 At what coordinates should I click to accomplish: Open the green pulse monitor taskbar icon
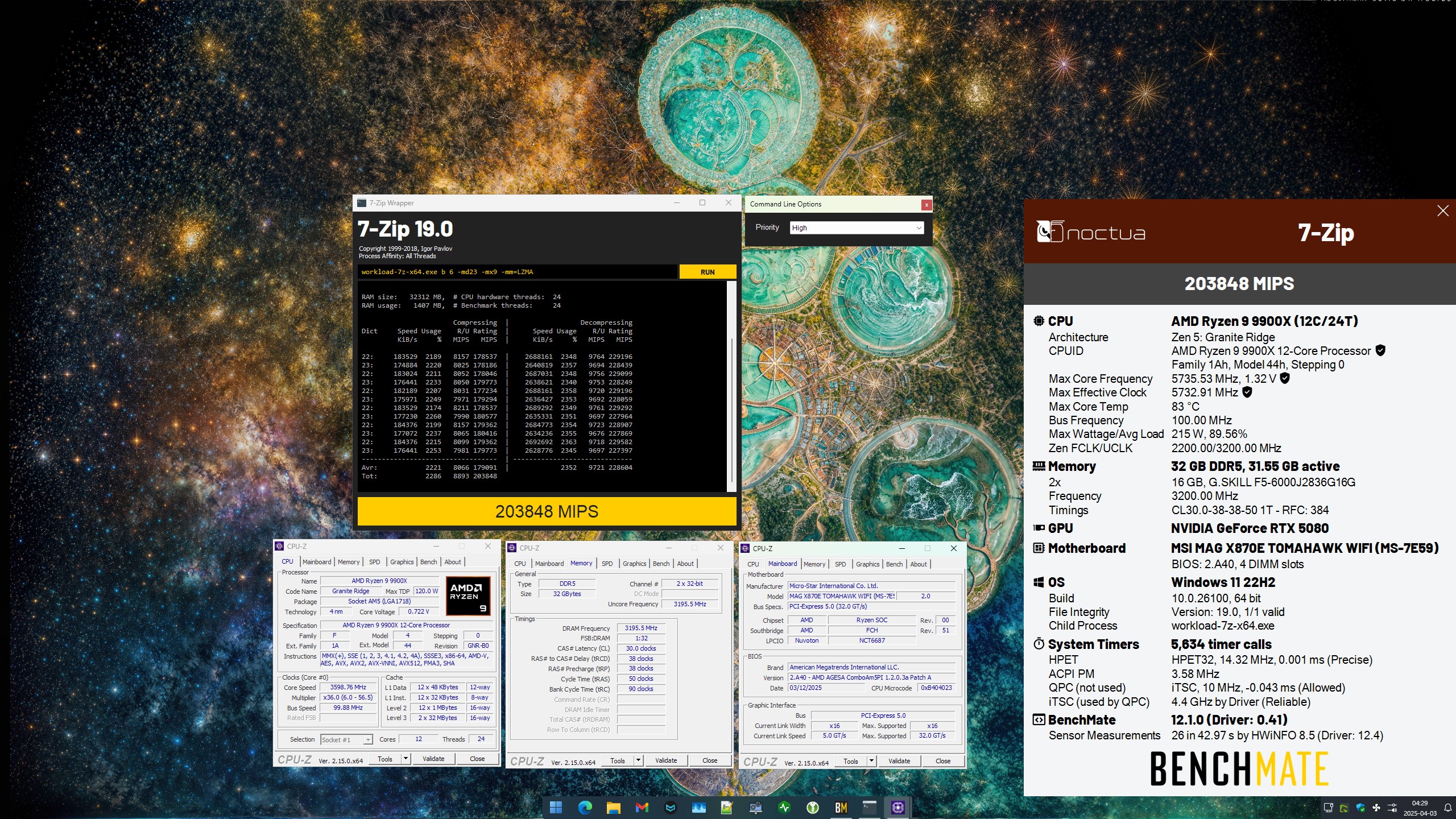784,807
